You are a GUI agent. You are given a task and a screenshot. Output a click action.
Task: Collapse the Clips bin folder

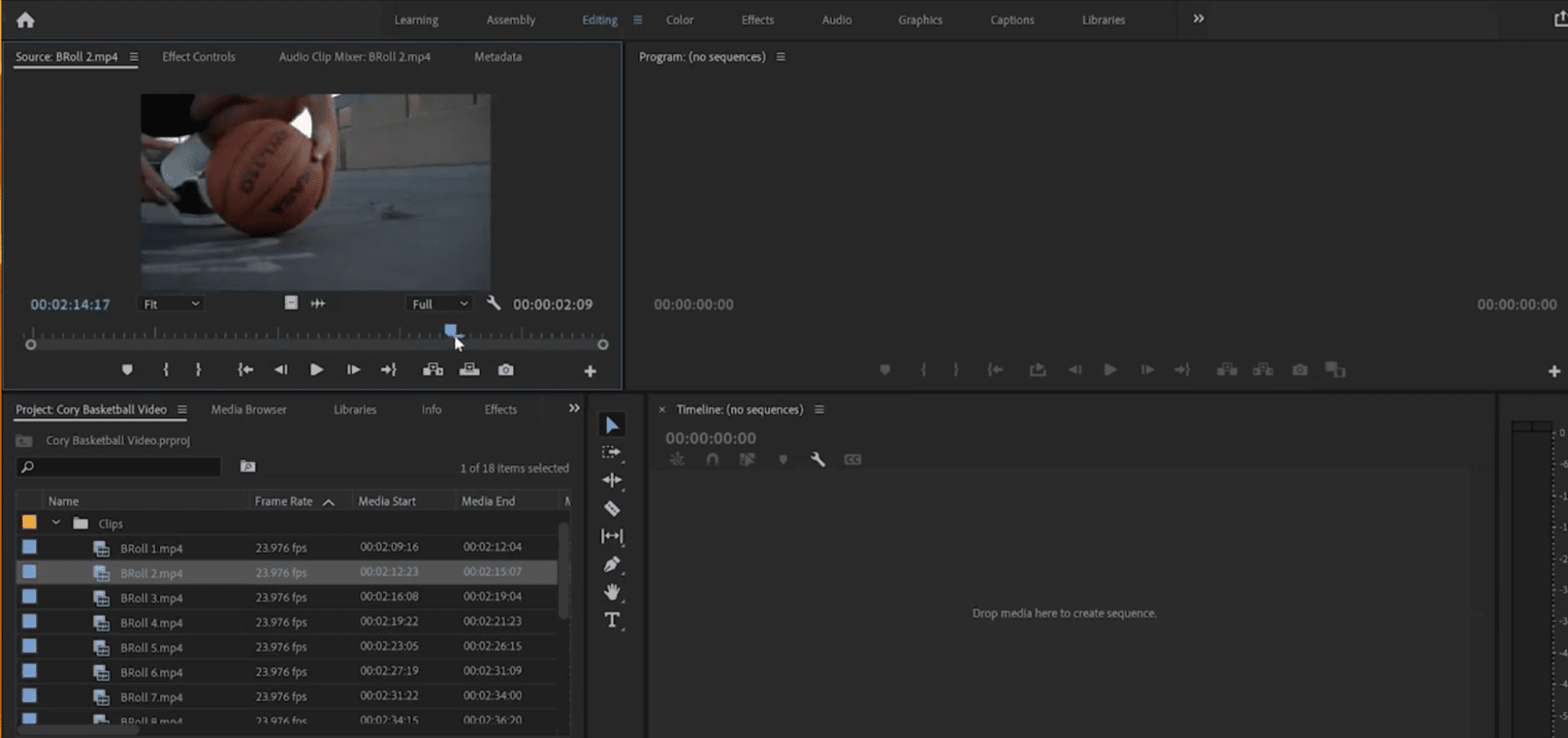(x=56, y=523)
